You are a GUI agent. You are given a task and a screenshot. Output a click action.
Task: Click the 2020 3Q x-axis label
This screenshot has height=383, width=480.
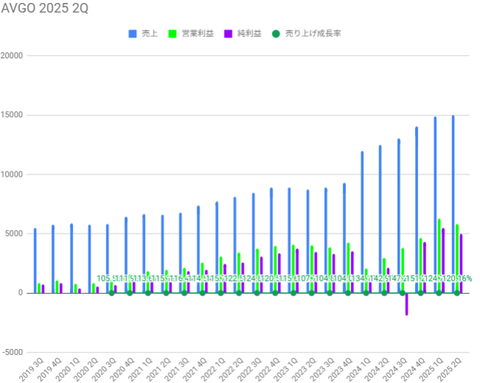(104, 369)
